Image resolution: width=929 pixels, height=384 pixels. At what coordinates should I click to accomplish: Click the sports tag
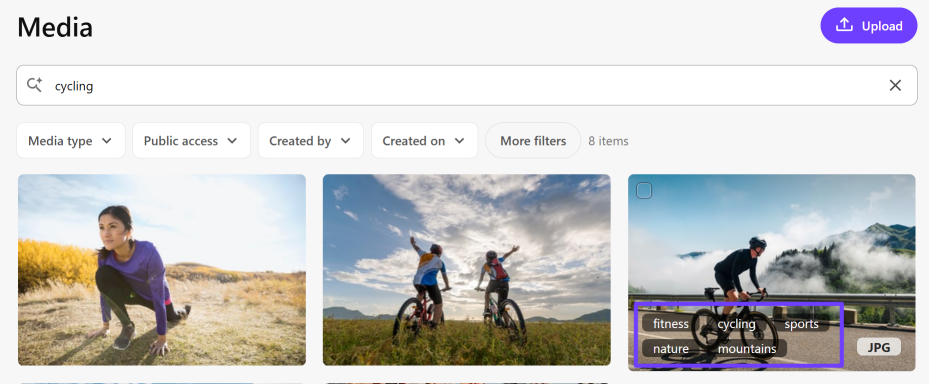pos(801,324)
